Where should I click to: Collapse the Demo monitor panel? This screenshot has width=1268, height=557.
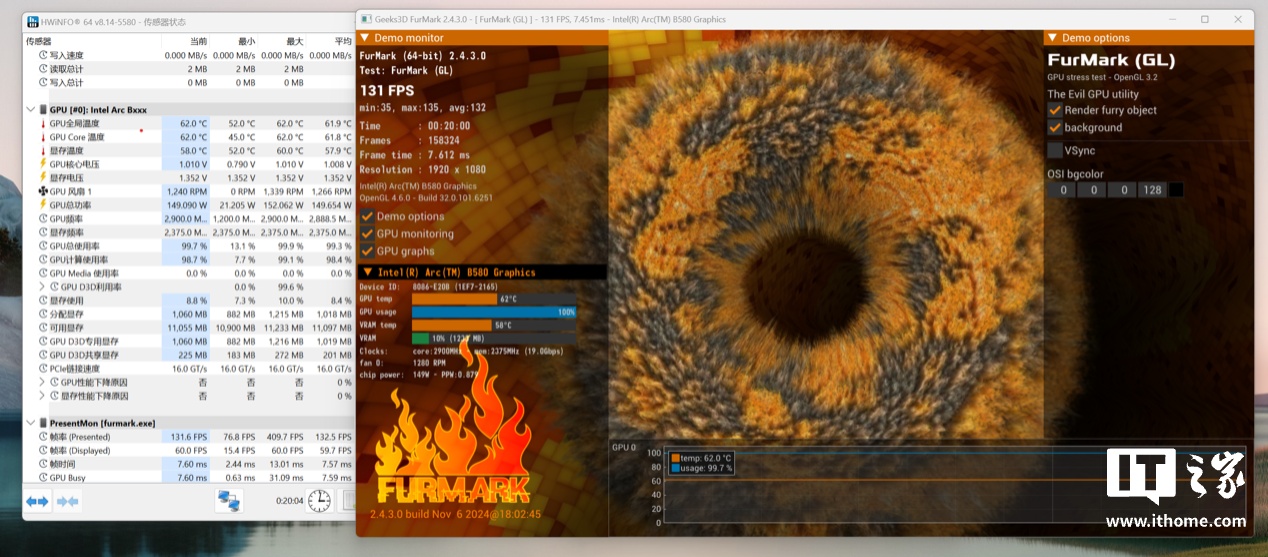point(365,38)
